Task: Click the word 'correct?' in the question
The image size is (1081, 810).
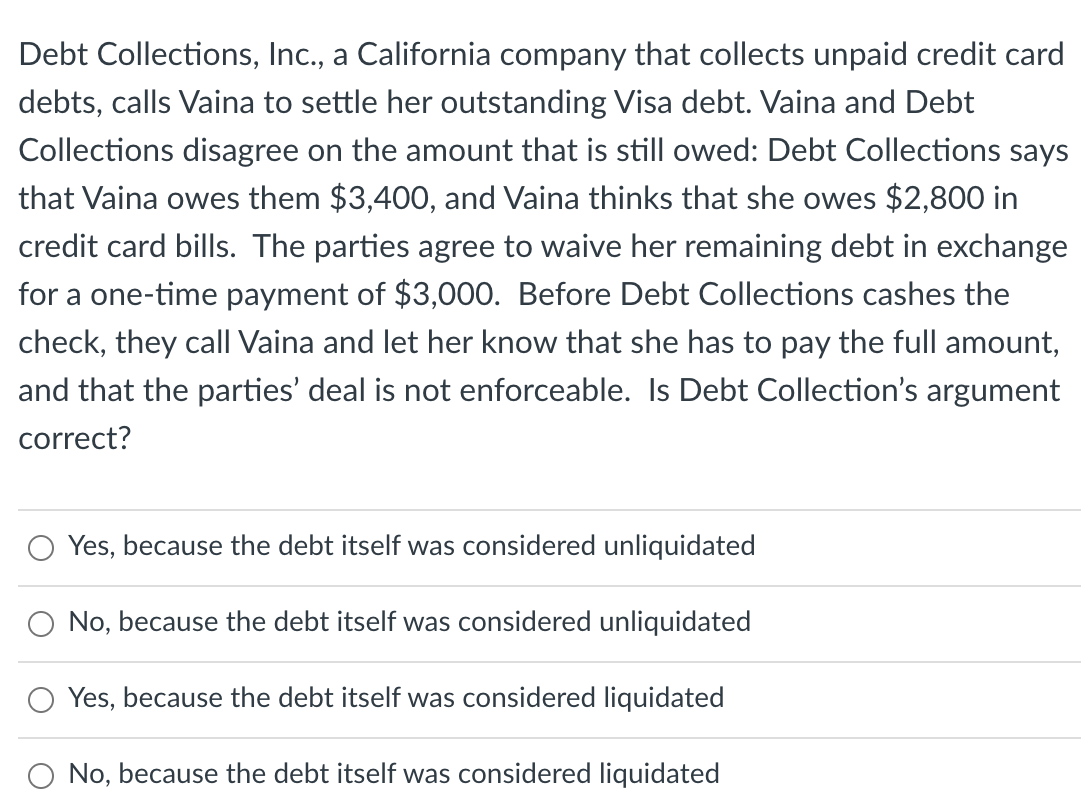Action: (x=73, y=437)
